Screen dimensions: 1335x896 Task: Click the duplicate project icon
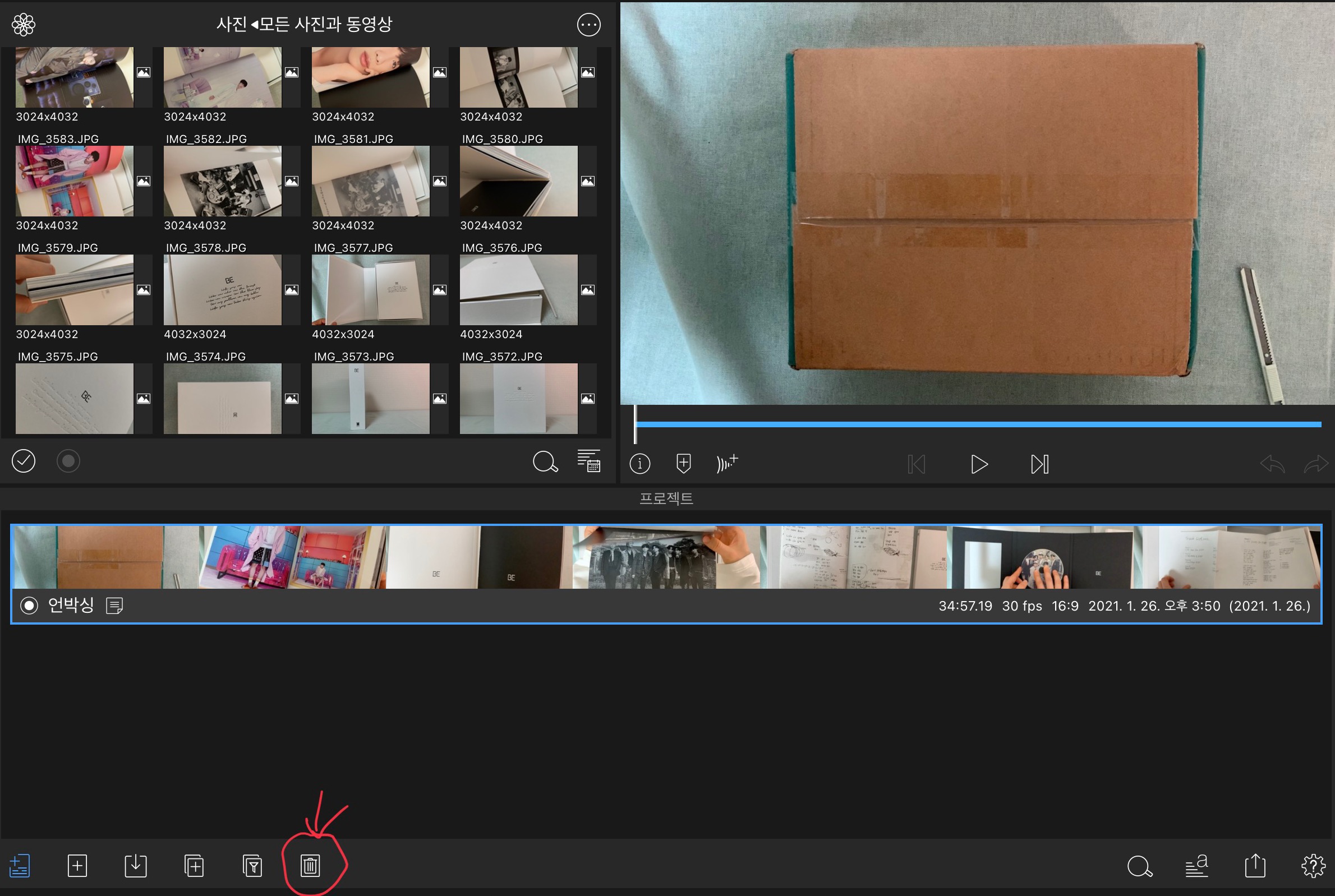pyautogui.click(x=194, y=866)
